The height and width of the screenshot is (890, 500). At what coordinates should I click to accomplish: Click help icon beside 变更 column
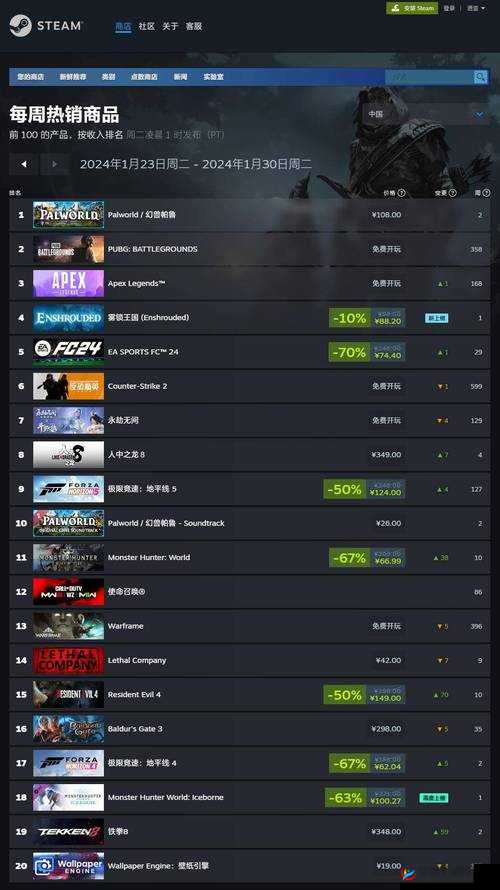(453, 193)
